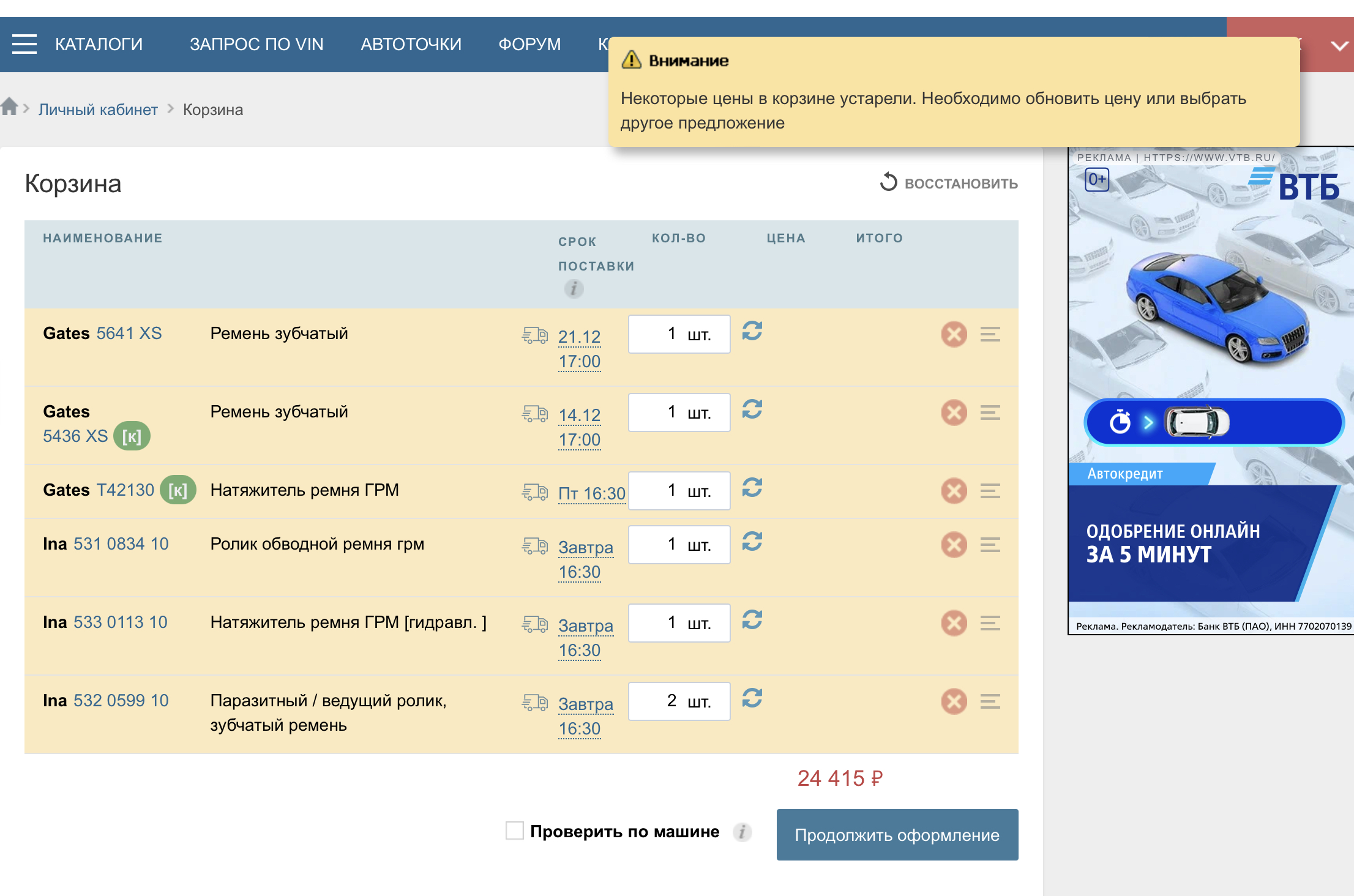The height and width of the screenshot is (896, 1354).
Task: Refresh price for Gates 5641 XS
Action: coord(752,331)
